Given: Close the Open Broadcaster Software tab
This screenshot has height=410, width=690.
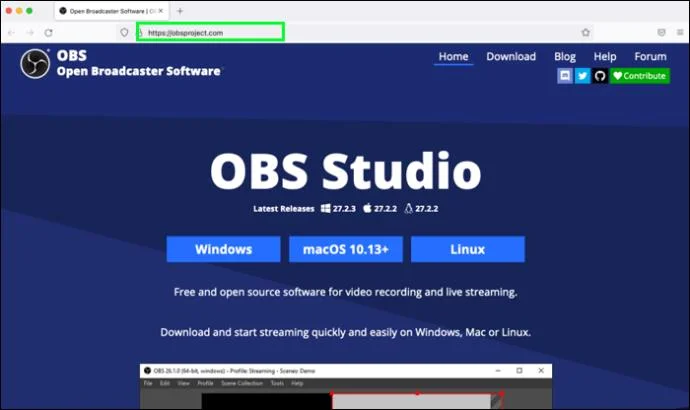Looking at the screenshot, I should coord(161,11).
